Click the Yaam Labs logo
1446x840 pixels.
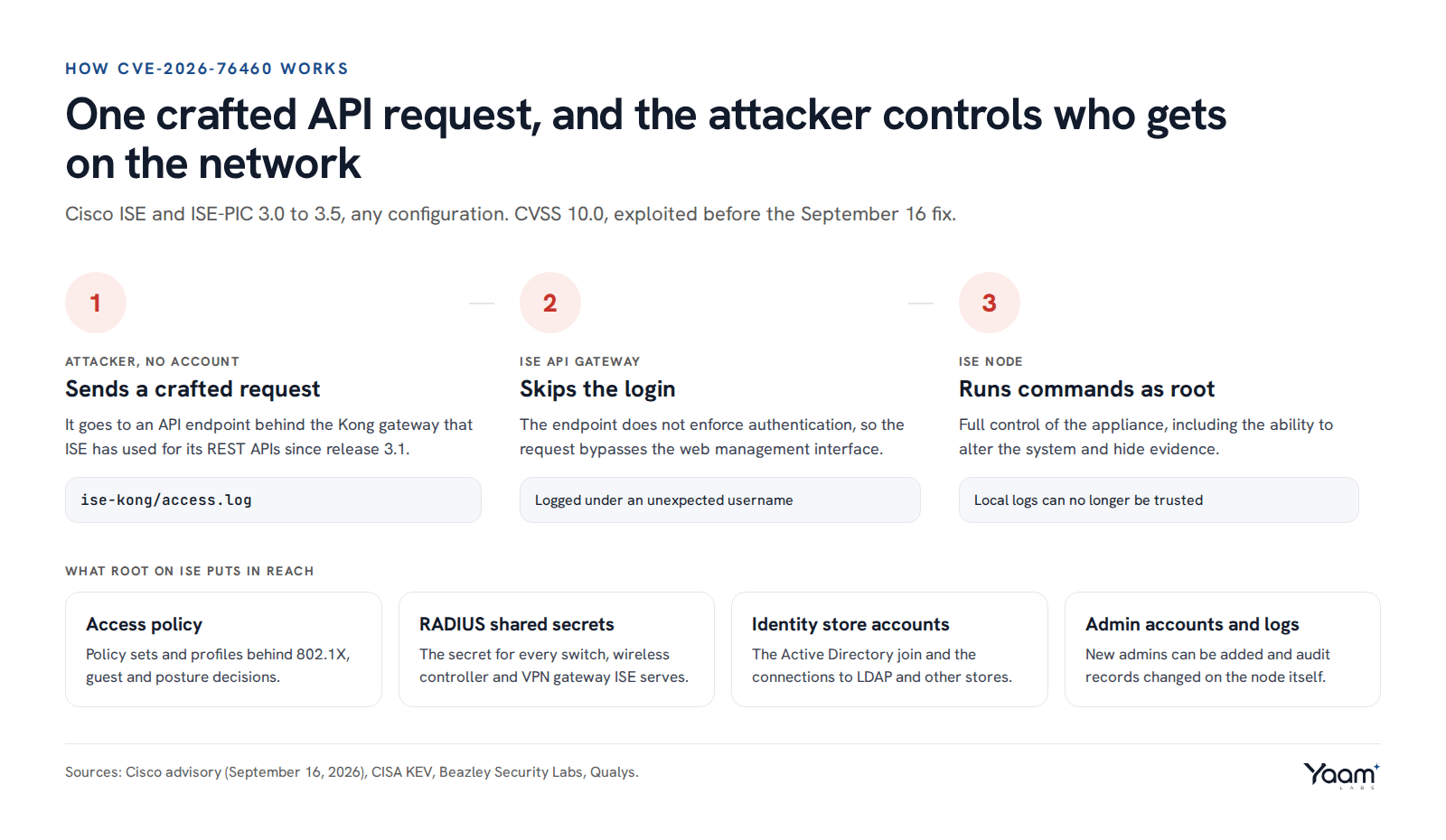click(x=1341, y=775)
